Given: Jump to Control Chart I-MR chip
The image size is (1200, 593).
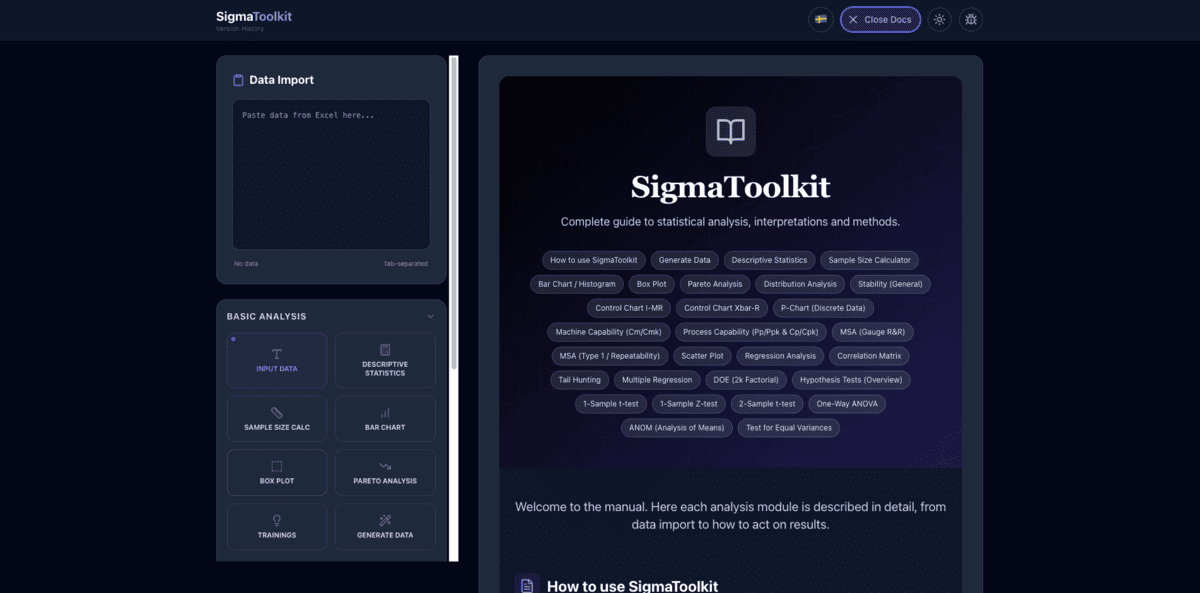Looking at the screenshot, I should 629,308.
